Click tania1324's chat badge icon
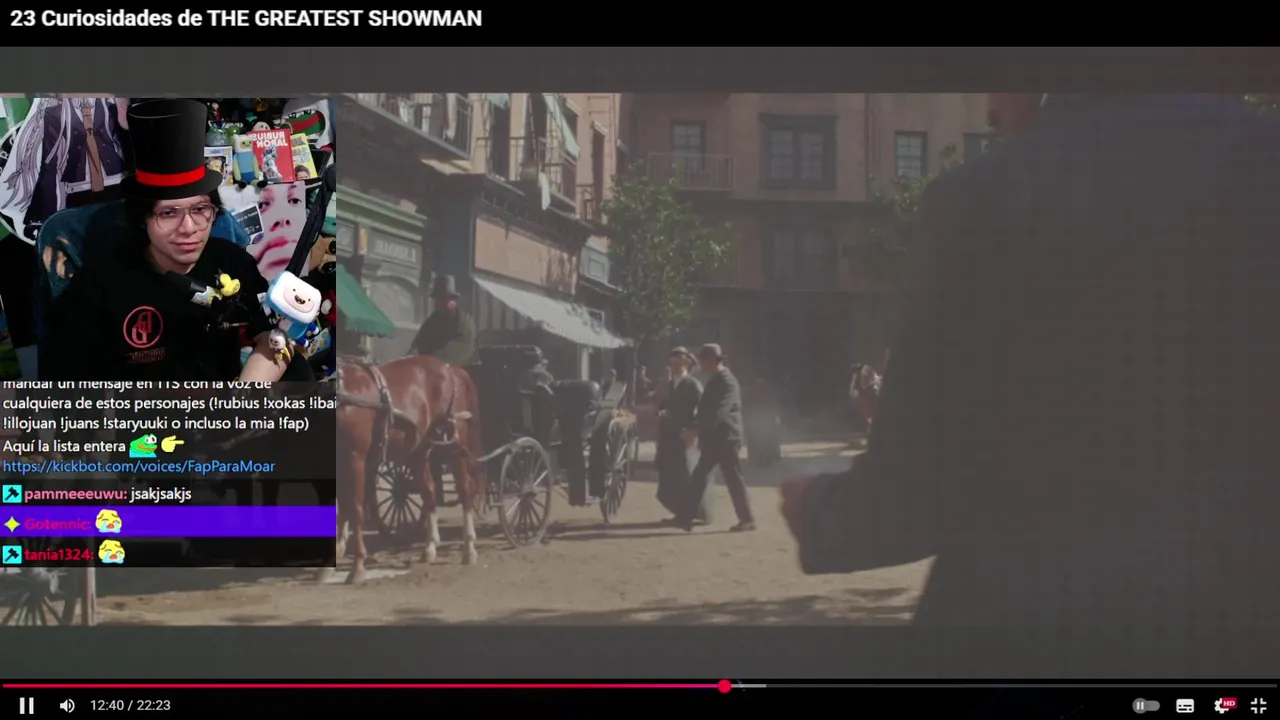 click(x=11, y=554)
